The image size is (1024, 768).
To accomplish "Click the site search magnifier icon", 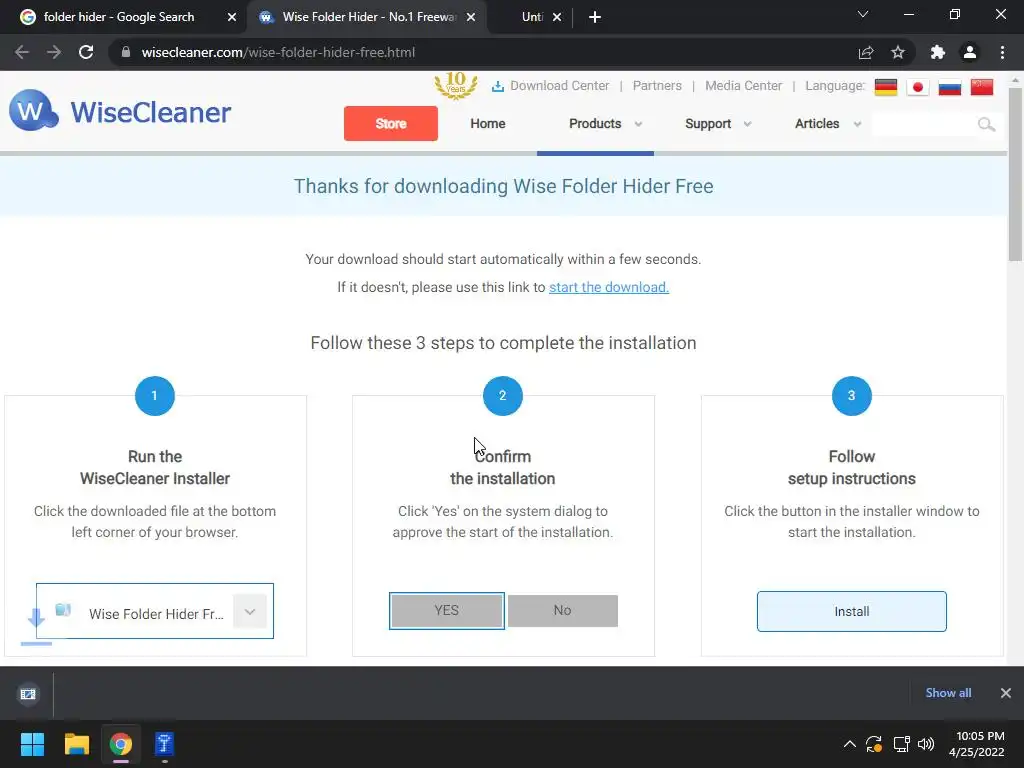I will [986, 124].
